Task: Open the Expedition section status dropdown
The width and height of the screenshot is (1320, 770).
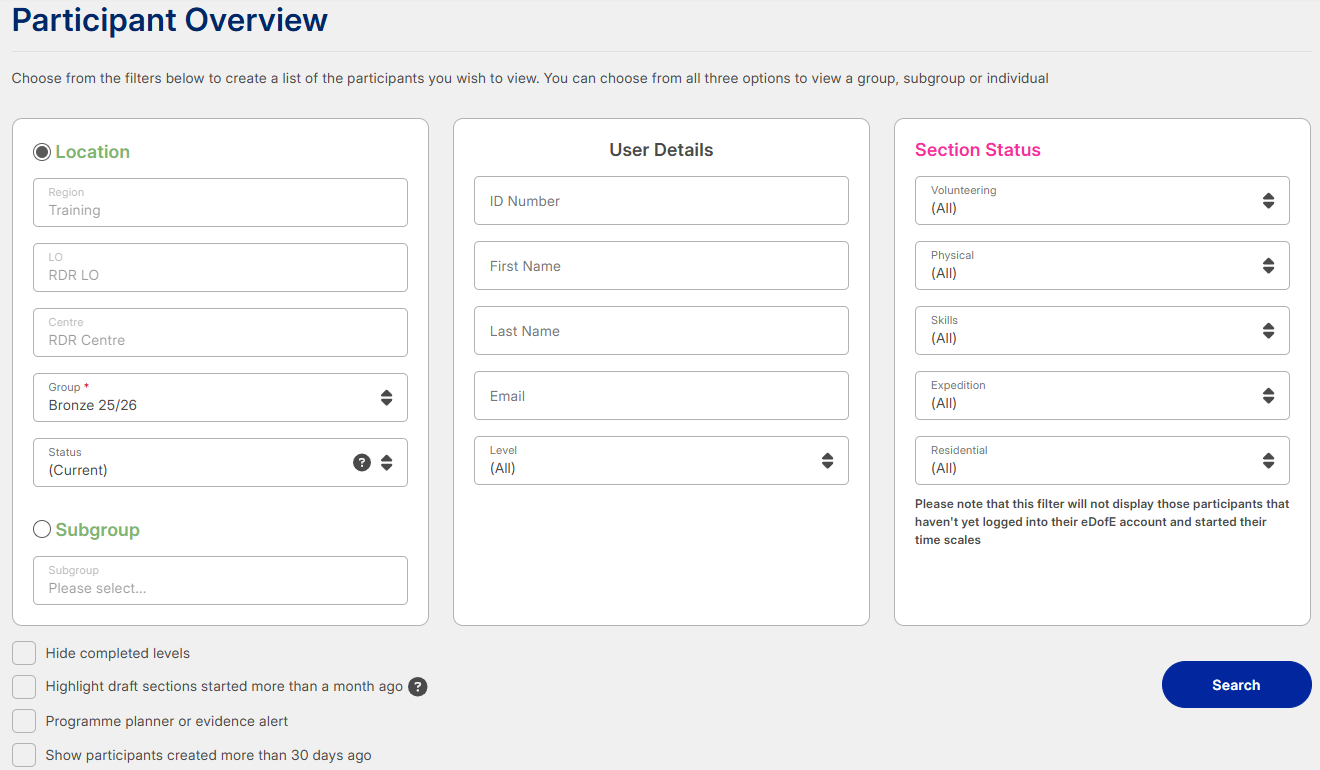Action: (1102, 395)
